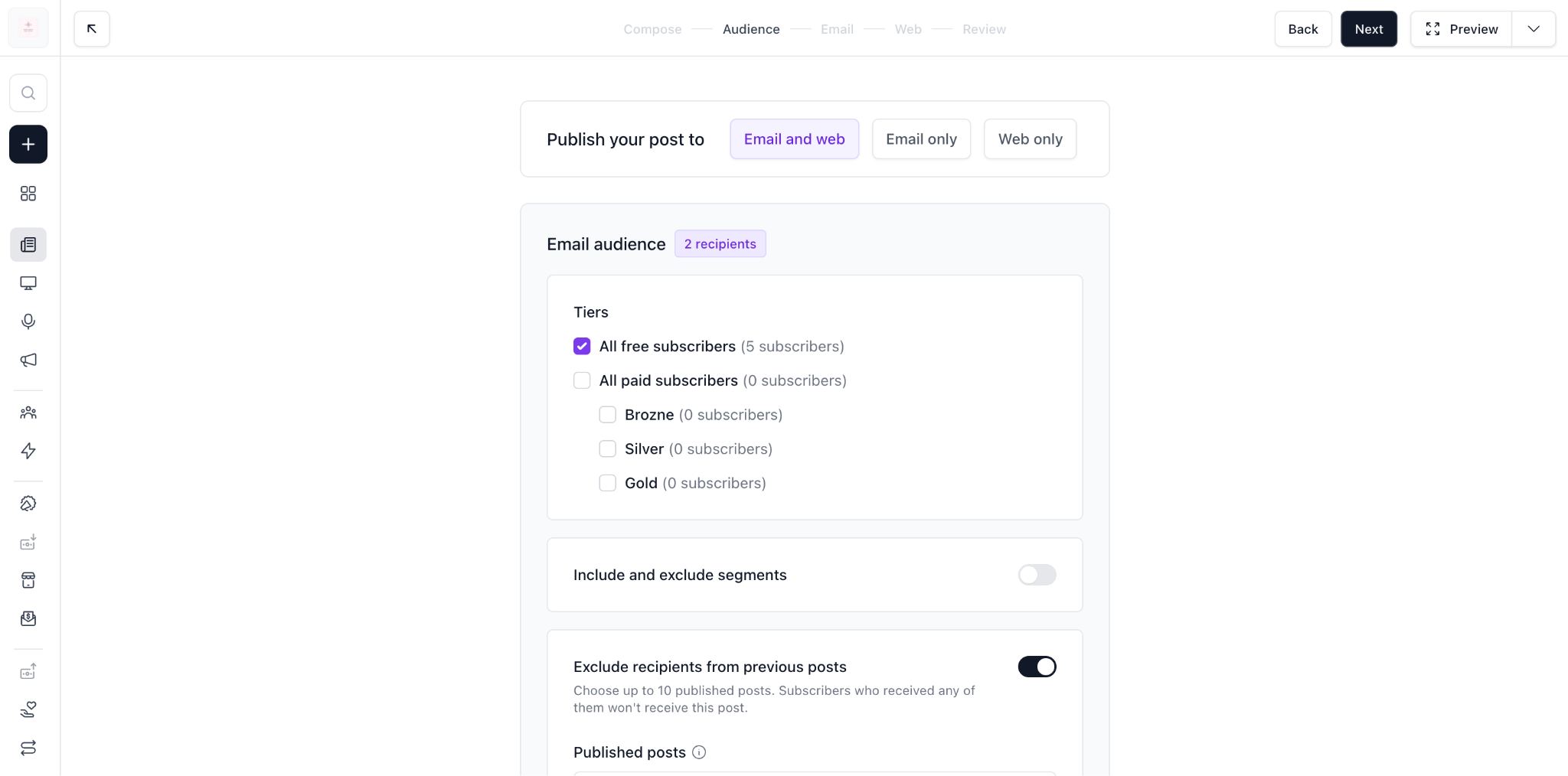This screenshot has height=776, width=1568.
Task: Open the megaphone ads icon in sidebar
Action: tap(28, 360)
